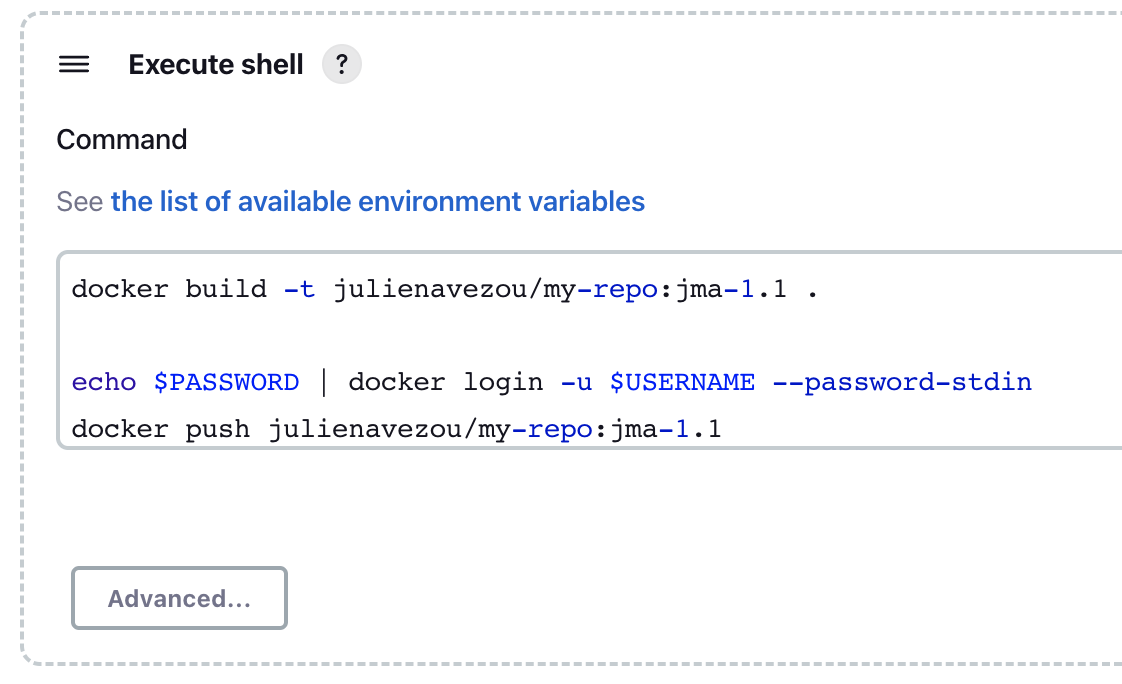Click the Advanced... button
Image resolution: width=1122 pixels, height=684 pixels.
(x=179, y=598)
